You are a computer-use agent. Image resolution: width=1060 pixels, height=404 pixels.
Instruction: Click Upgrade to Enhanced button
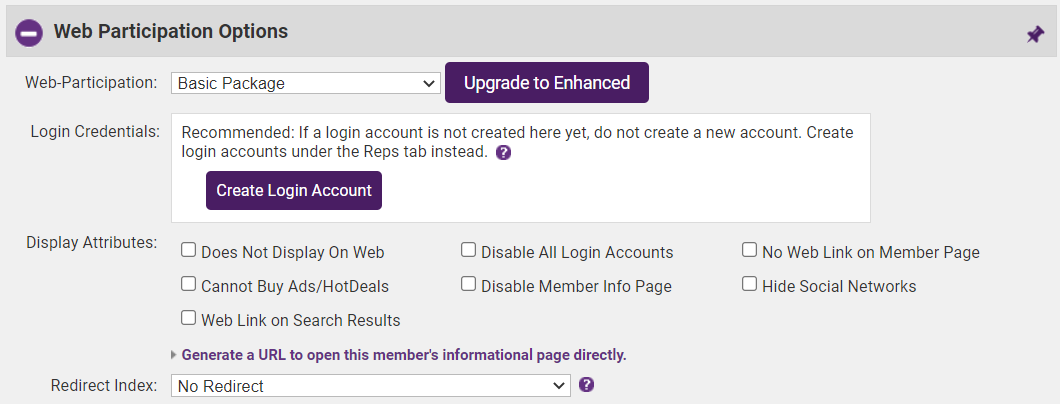pyautogui.click(x=547, y=83)
